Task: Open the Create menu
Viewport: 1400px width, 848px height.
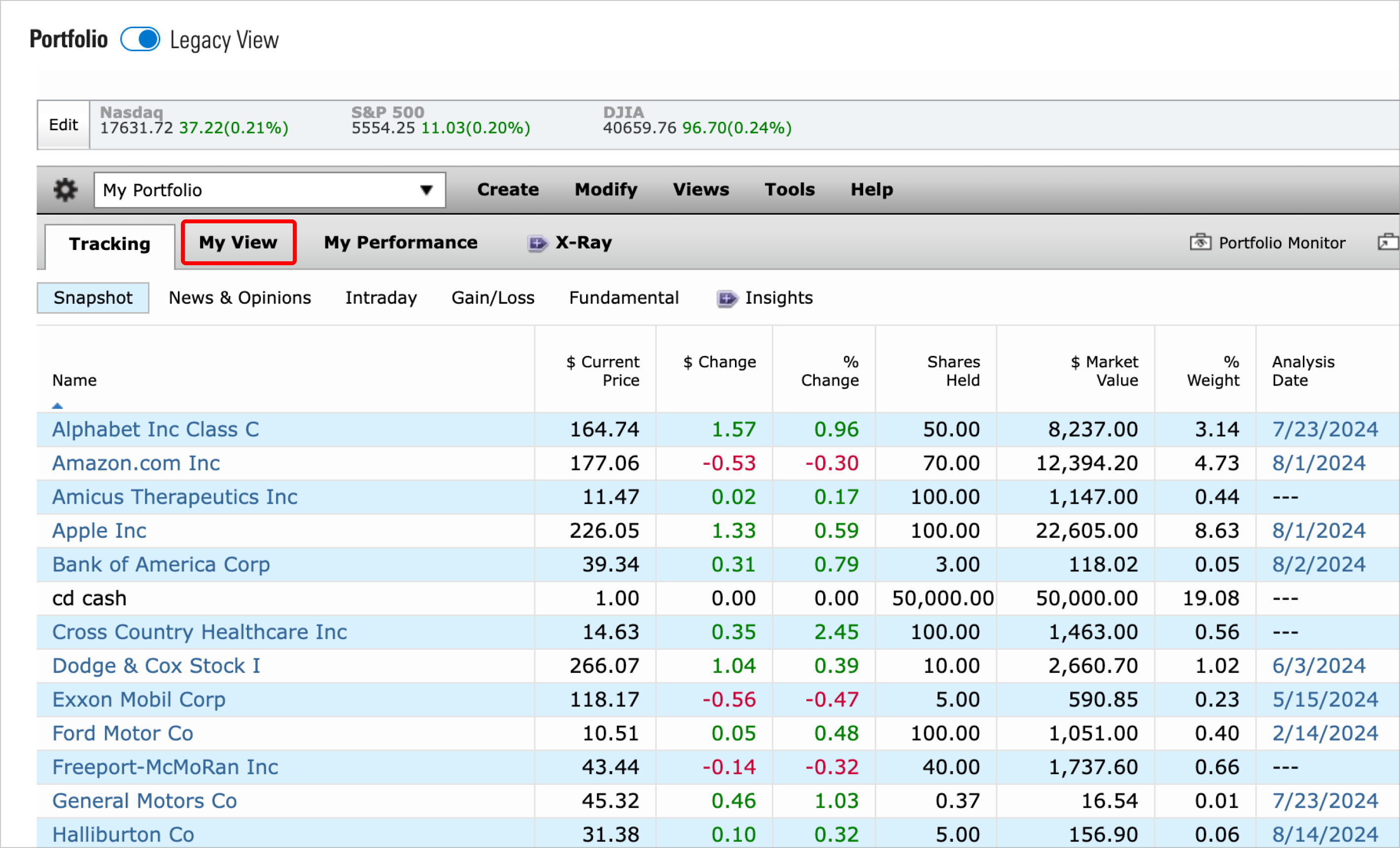Action: pos(508,189)
